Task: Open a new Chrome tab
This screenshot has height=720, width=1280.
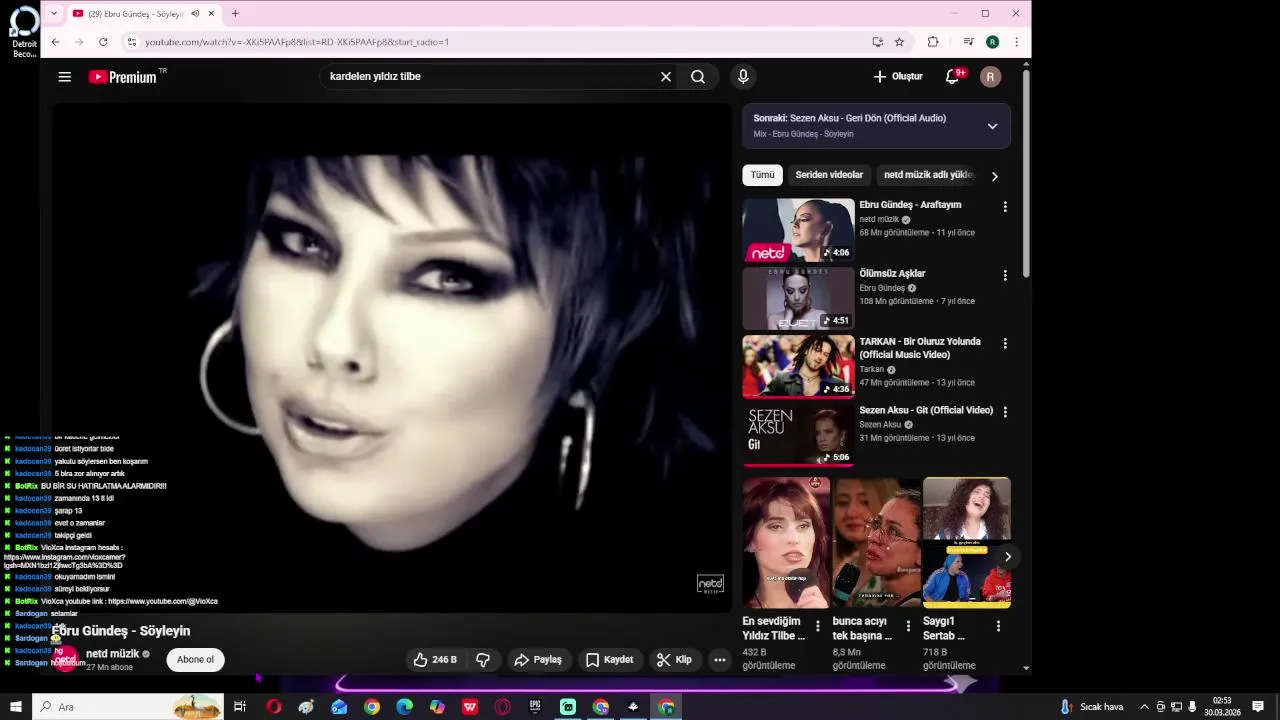Action: pyautogui.click(x=235, y=14)
